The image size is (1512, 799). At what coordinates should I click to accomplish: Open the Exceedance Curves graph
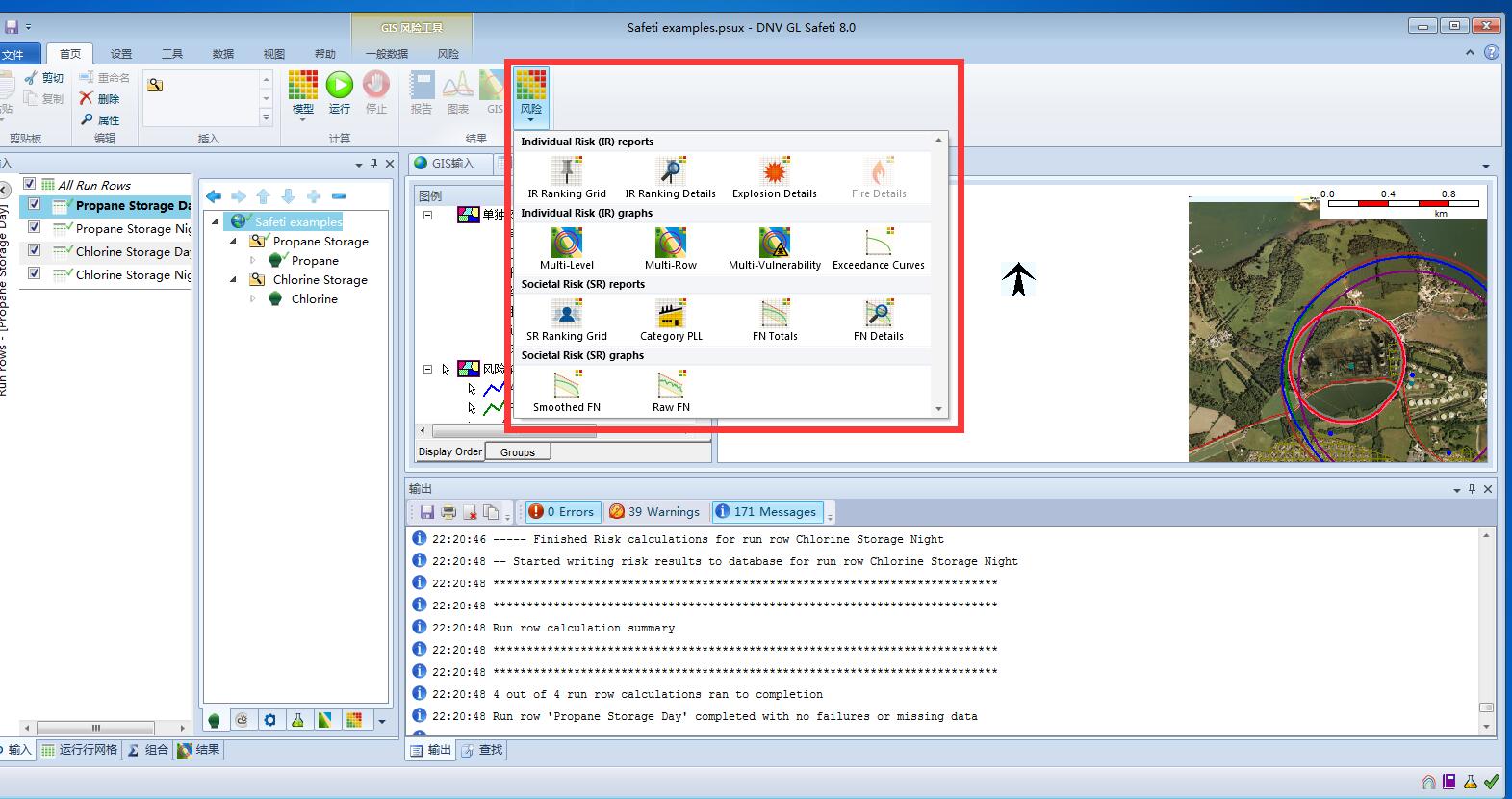point(879,249)
